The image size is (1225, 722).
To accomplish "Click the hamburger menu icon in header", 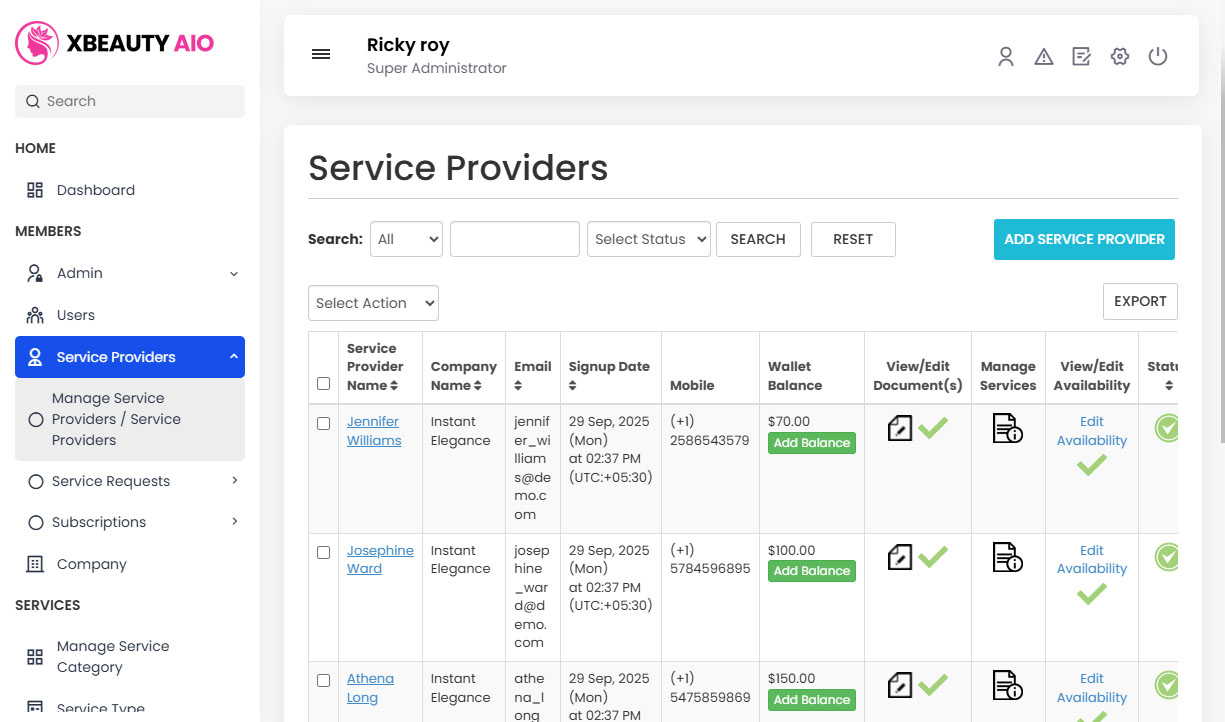I will point(321,55).
